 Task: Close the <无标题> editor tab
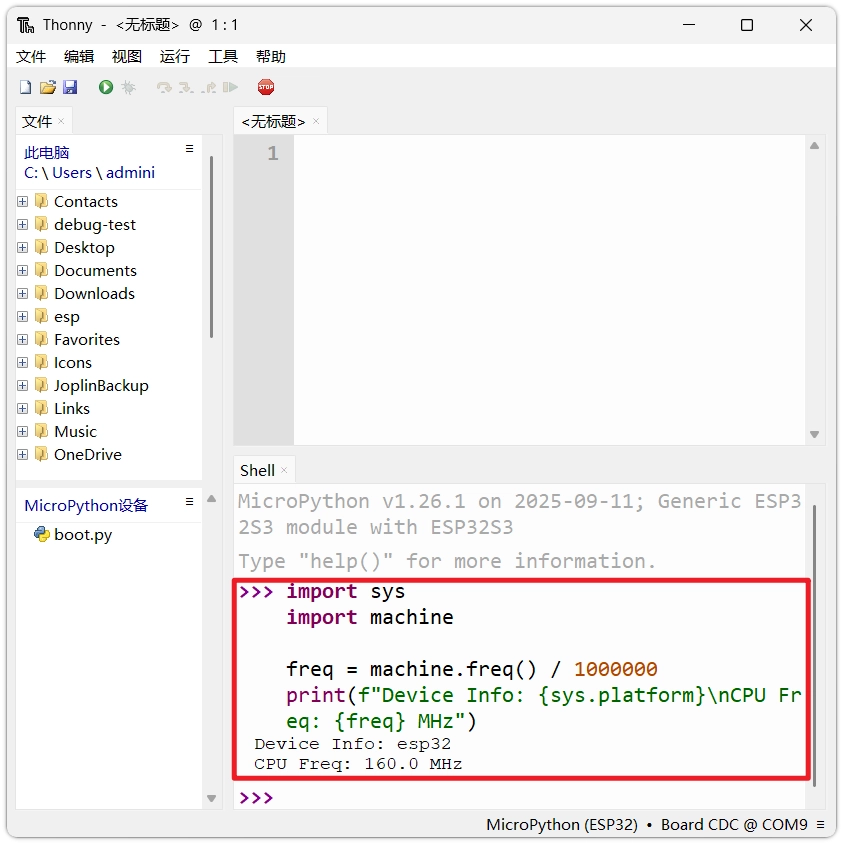(316, 121)
